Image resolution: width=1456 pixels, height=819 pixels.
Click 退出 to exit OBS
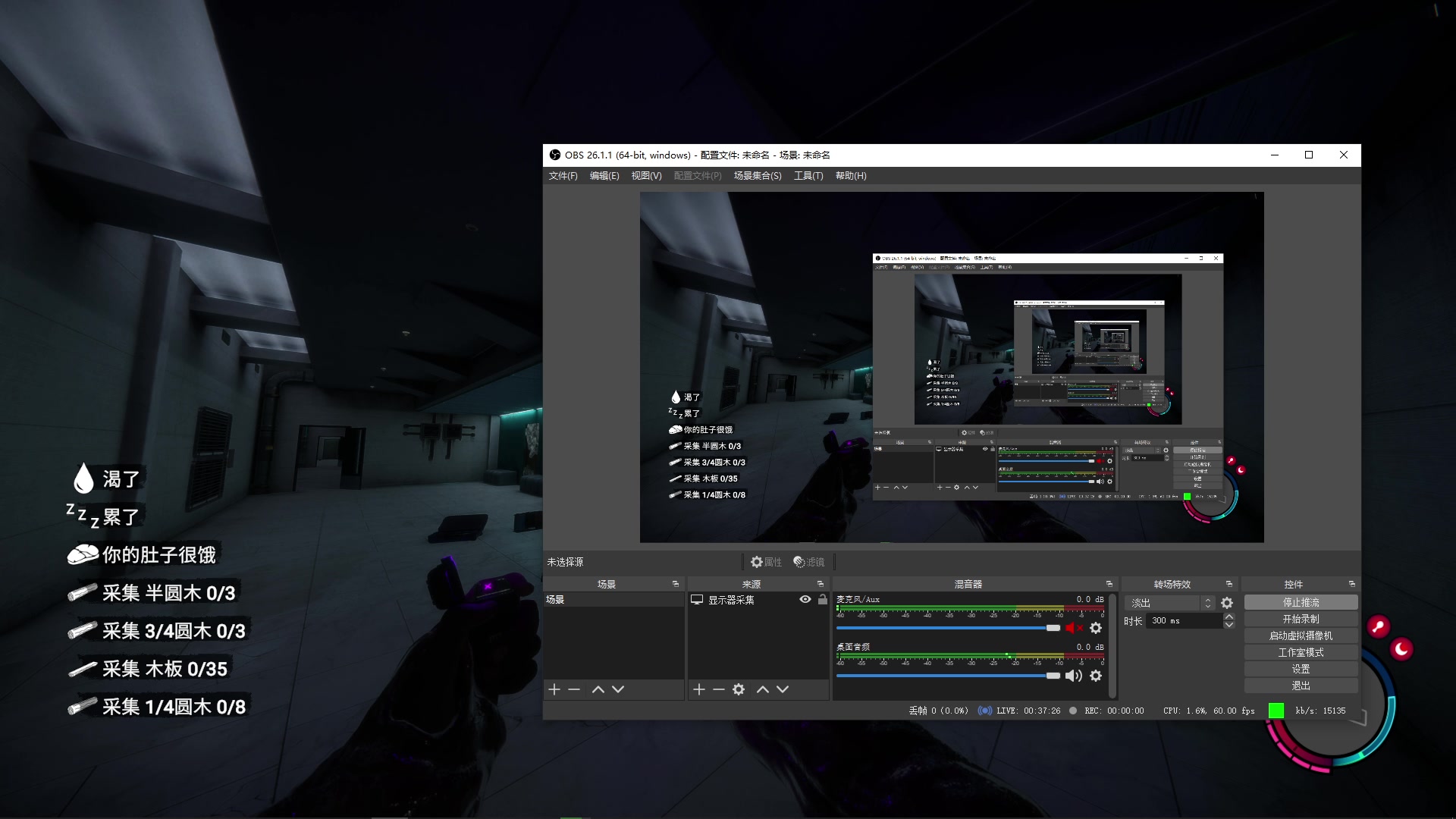[1301, 686]
